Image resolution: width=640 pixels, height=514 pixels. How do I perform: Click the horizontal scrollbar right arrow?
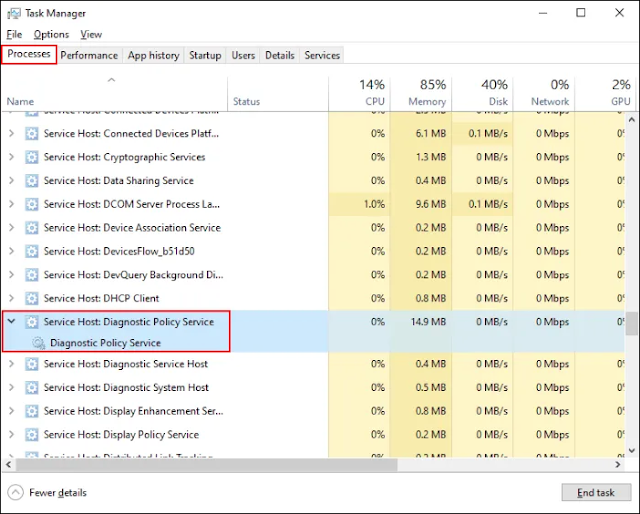(x=618, y=465)
